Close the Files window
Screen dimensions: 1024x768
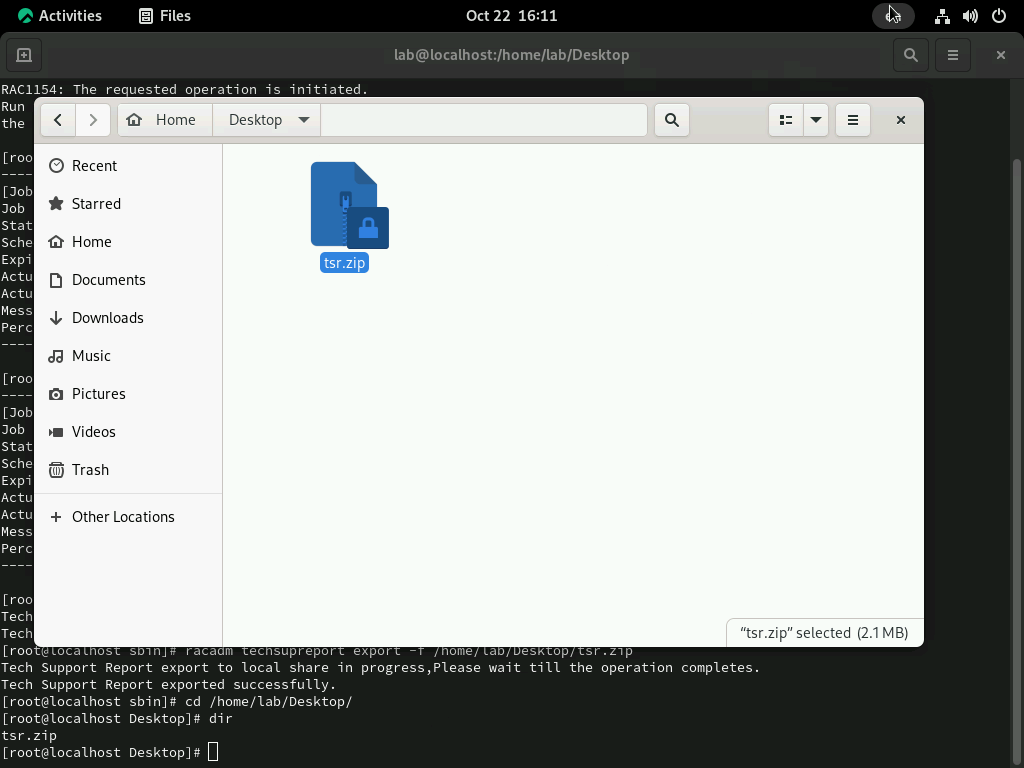901,120
